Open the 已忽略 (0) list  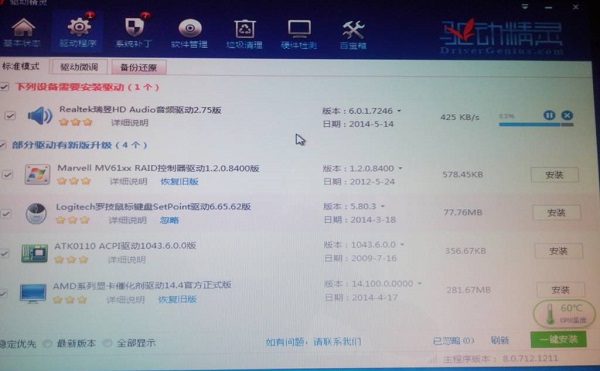pos(453,340)
